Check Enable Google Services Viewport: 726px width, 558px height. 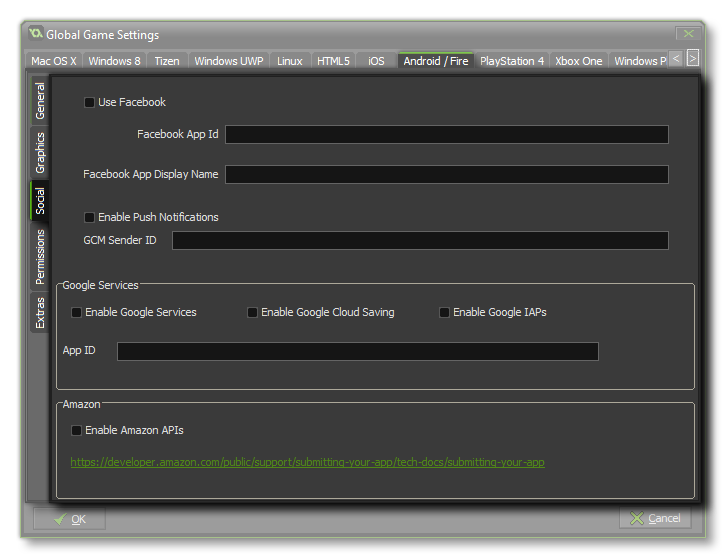[77, 312]
